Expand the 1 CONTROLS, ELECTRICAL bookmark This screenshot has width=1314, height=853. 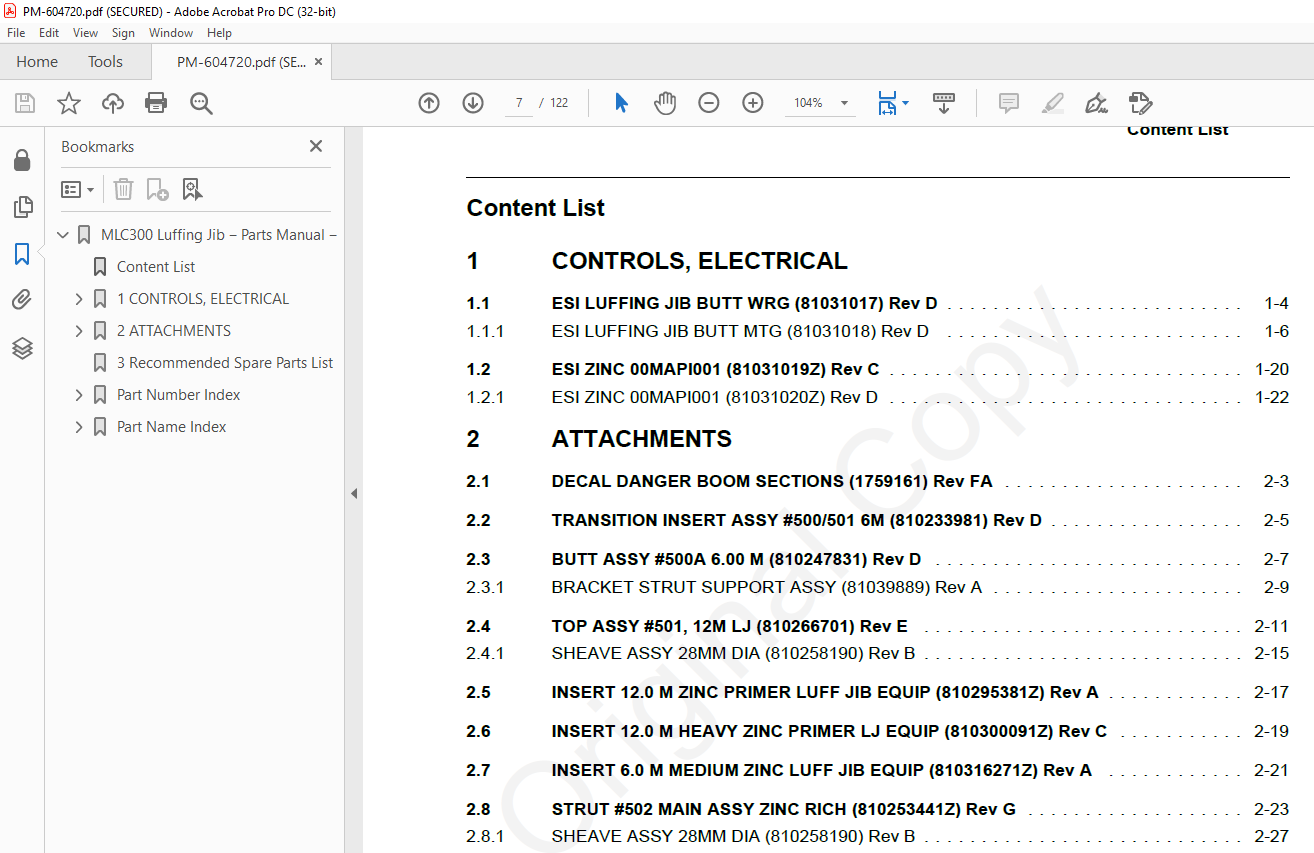(79, 299)
